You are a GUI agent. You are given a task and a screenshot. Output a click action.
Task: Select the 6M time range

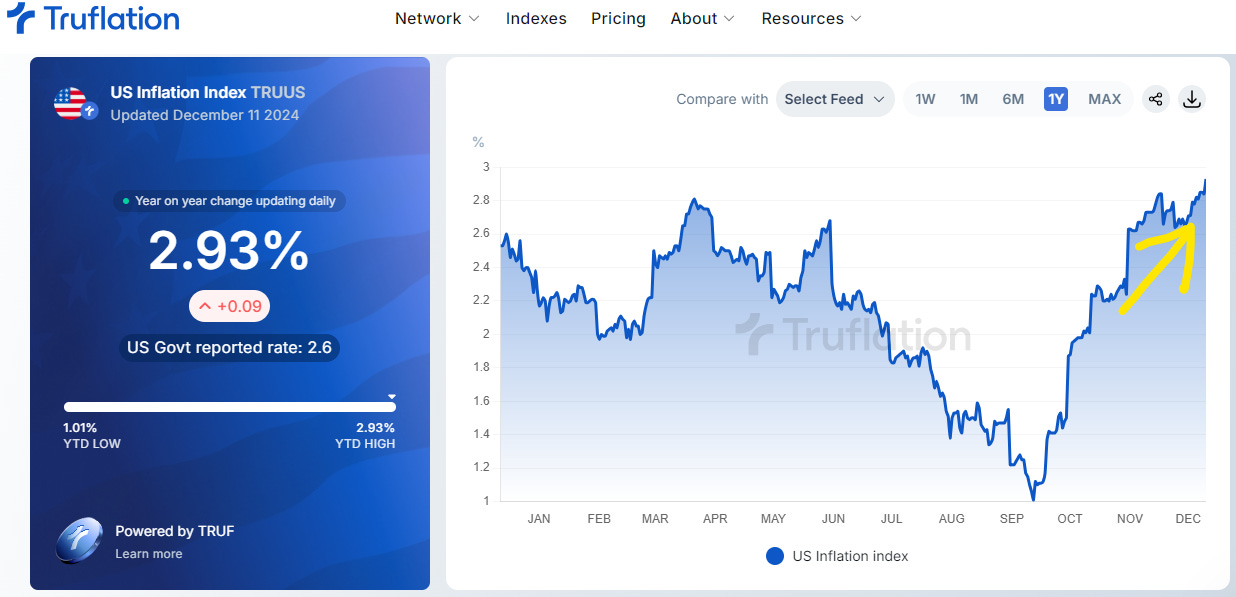tap(1013, 99)
